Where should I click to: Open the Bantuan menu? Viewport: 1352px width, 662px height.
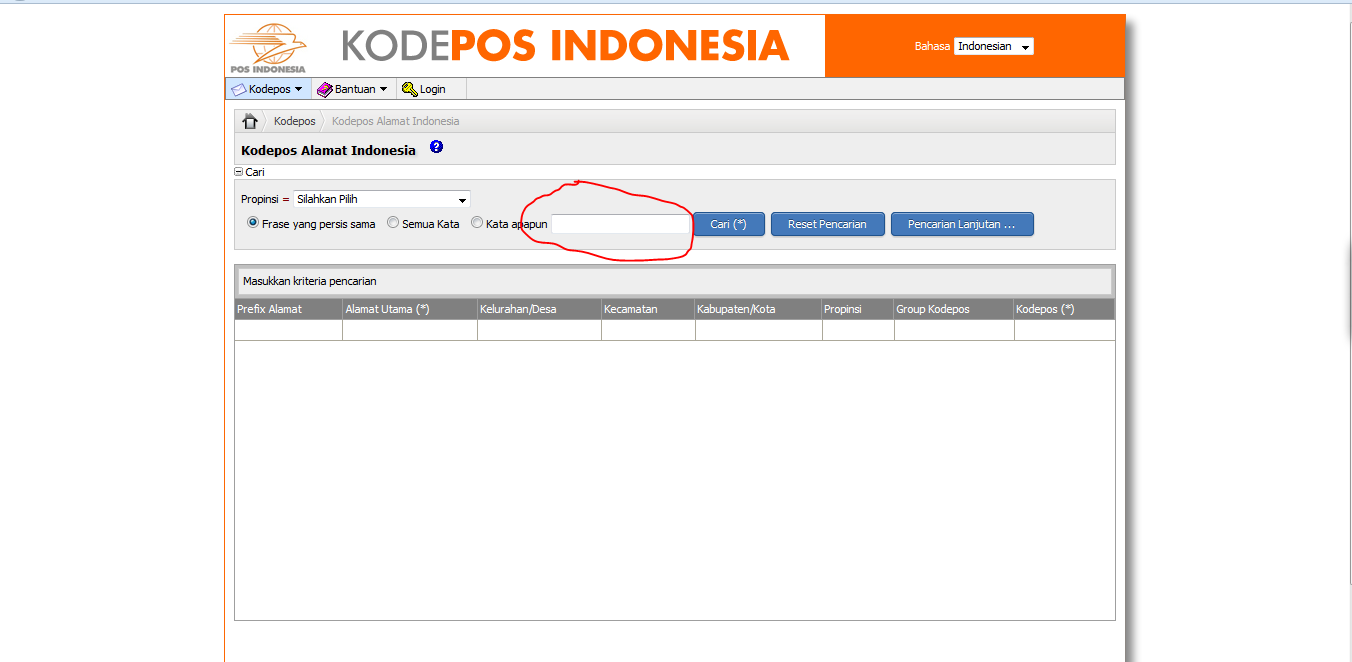pos(354,89)
